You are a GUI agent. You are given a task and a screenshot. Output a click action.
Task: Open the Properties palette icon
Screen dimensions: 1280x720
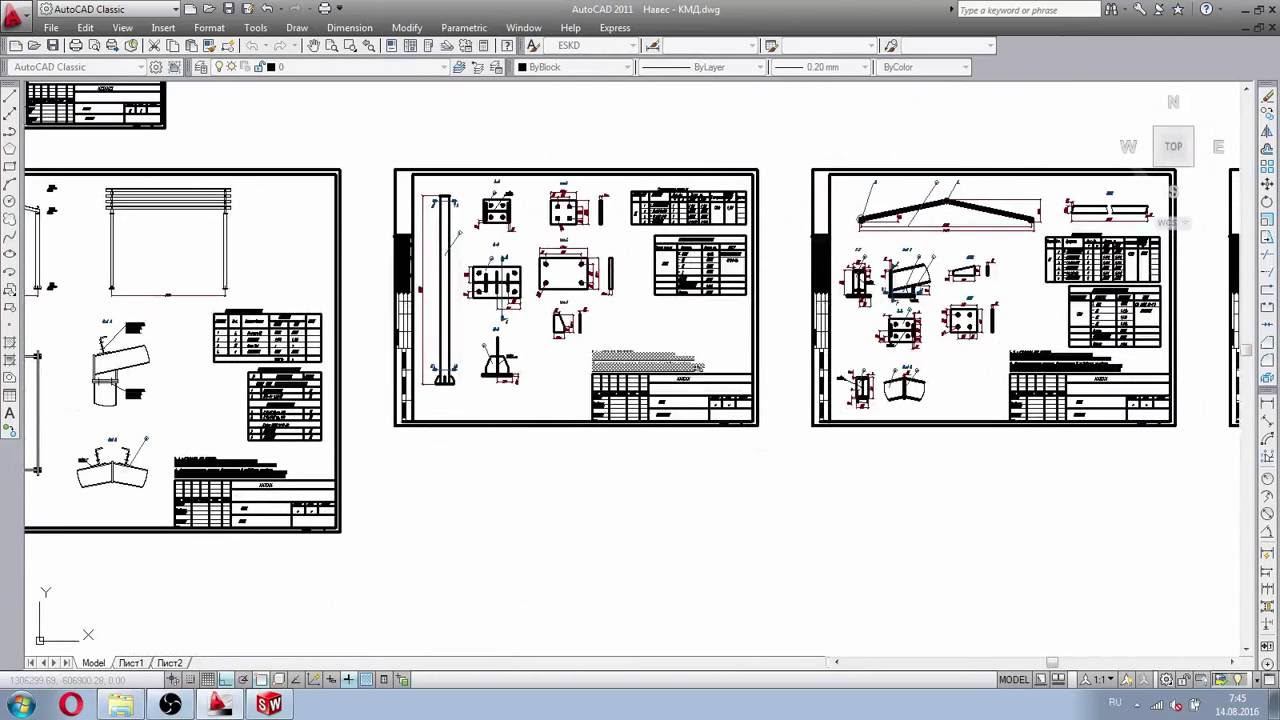point(391,46)
